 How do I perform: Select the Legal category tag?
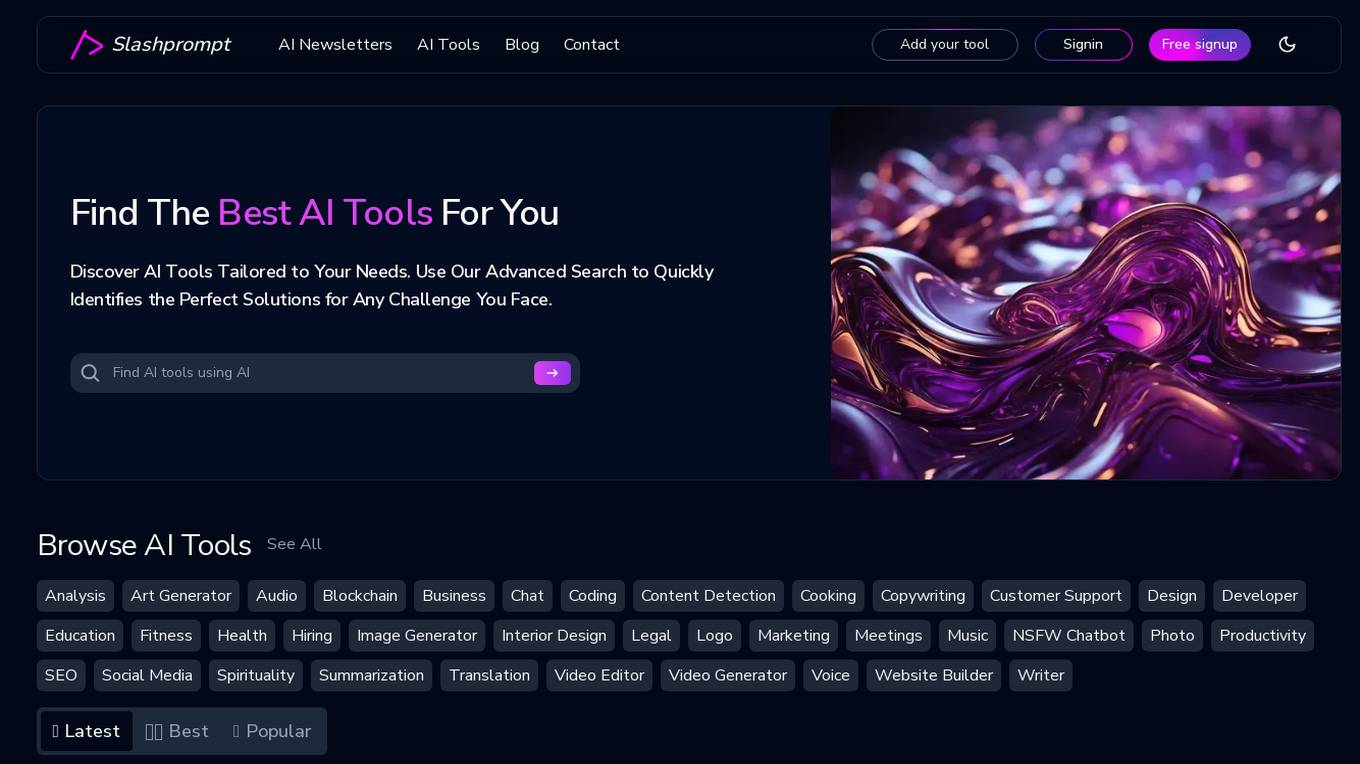click(x=651, y=636)
